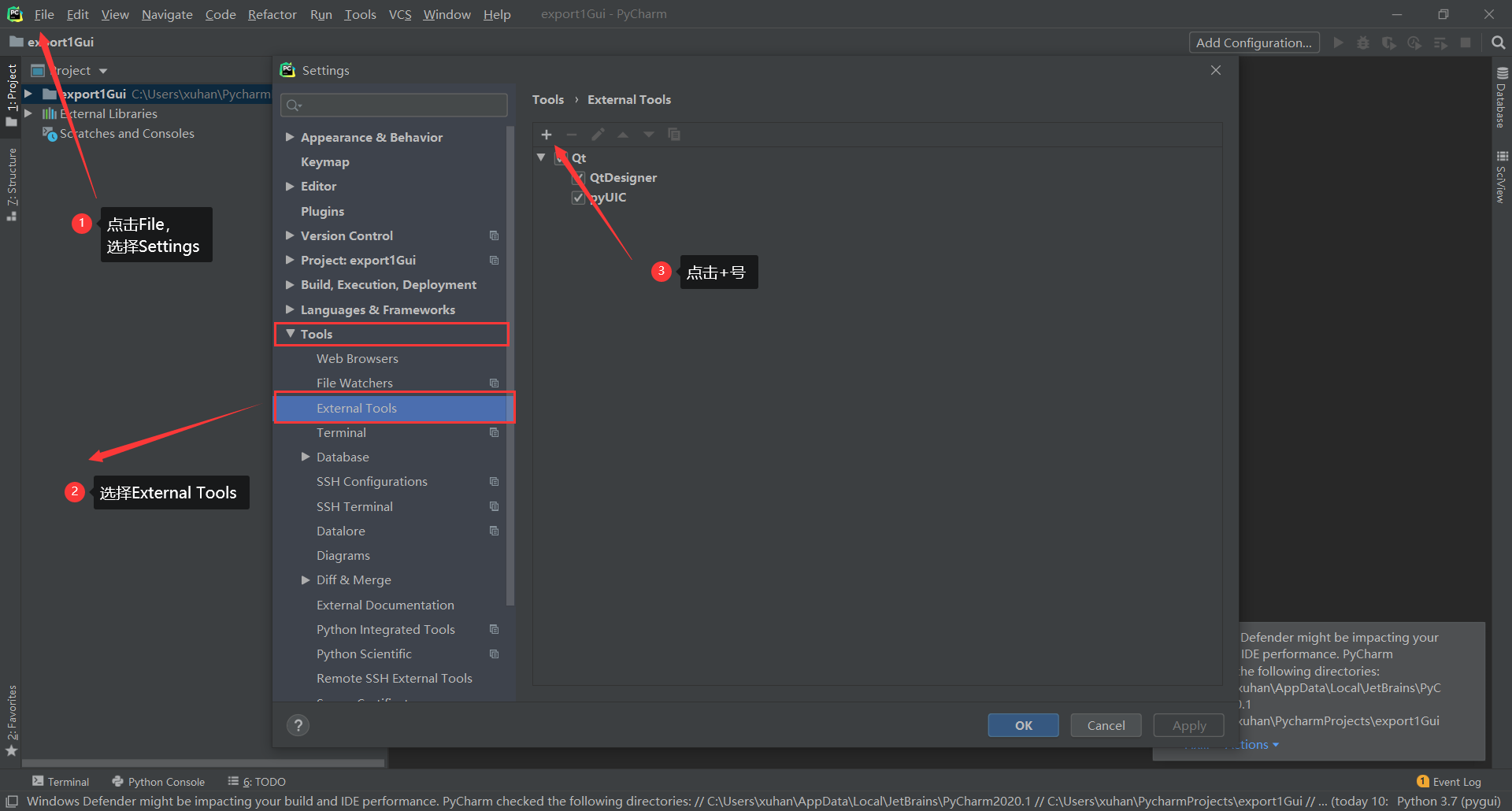Click the settings help question mark
The height and width of the screenshot is (811, 1512).
(298, 725)
